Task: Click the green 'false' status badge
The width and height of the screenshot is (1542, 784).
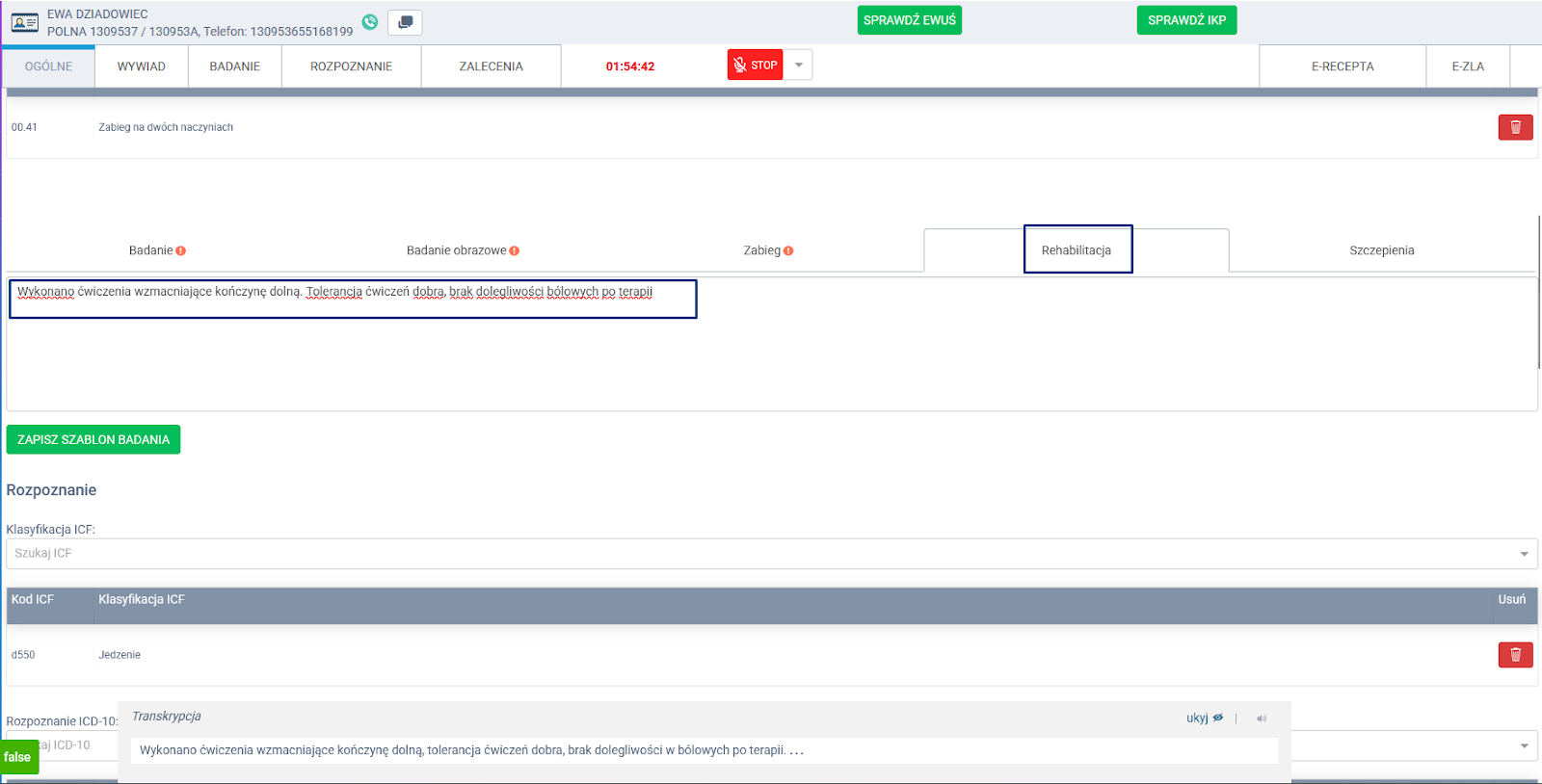Action: 17,757
